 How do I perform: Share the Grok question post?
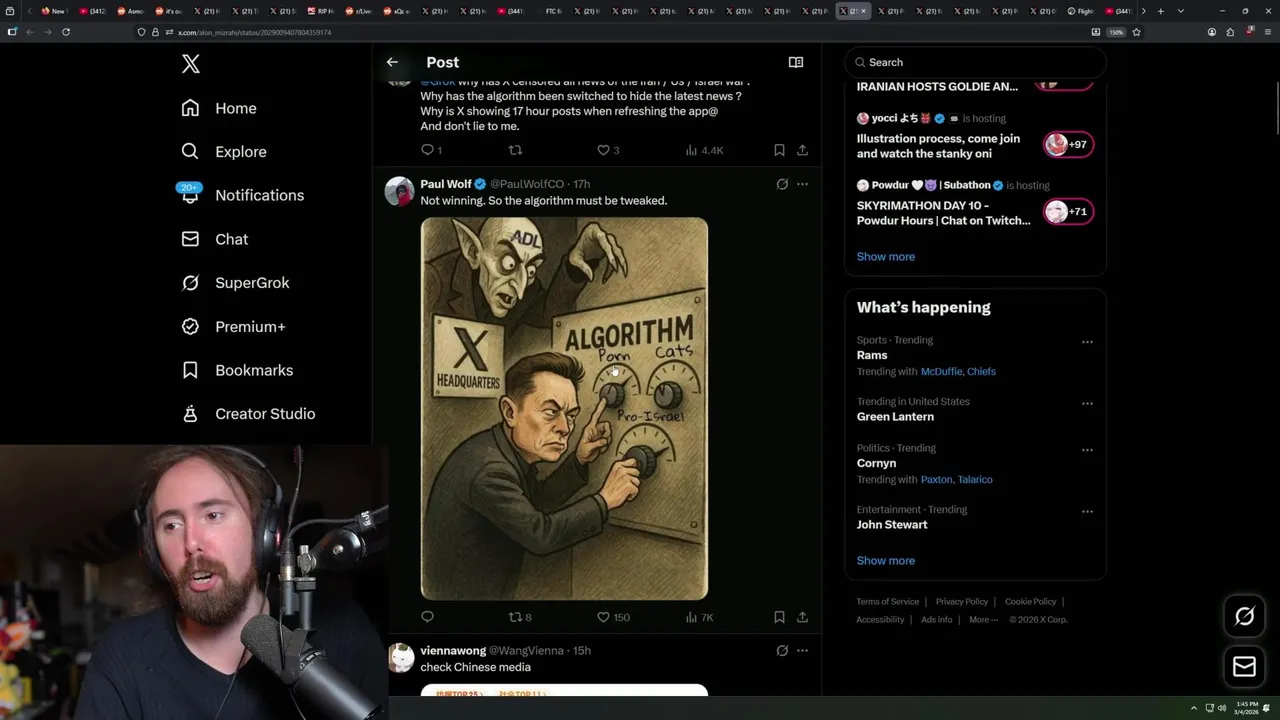coord(802,150)
